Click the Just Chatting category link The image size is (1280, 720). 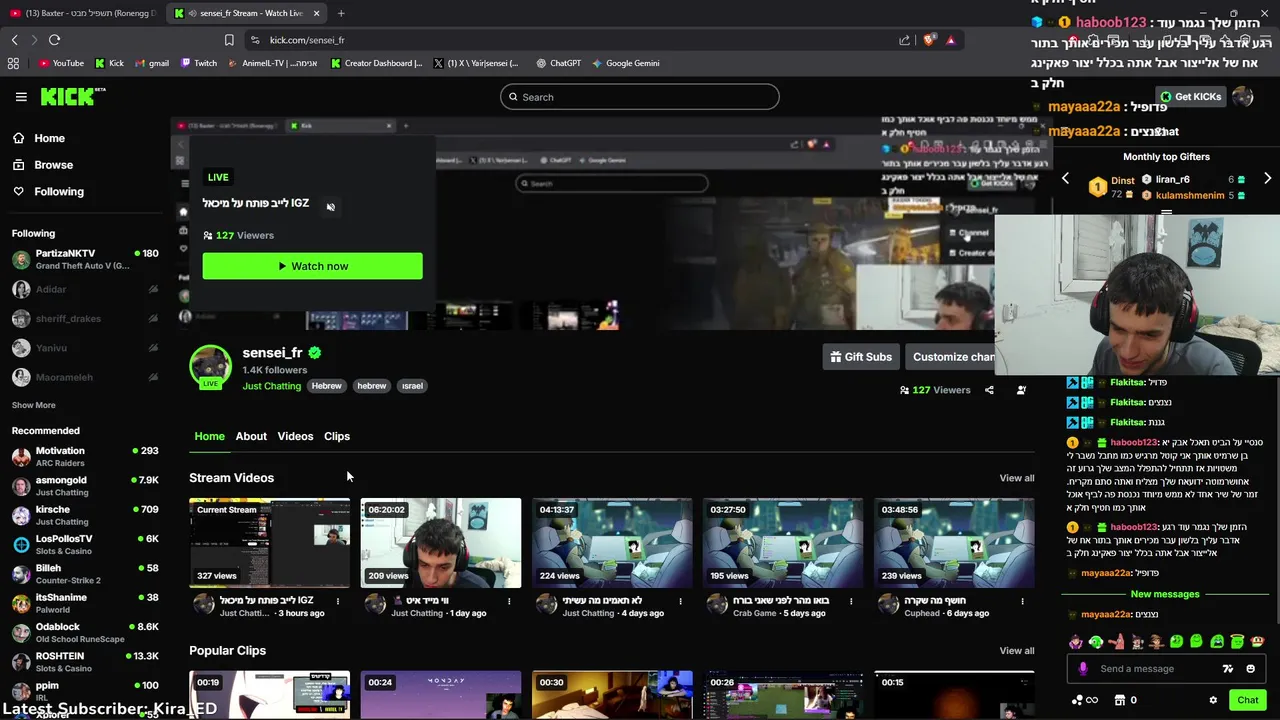(x=271, y=386)
